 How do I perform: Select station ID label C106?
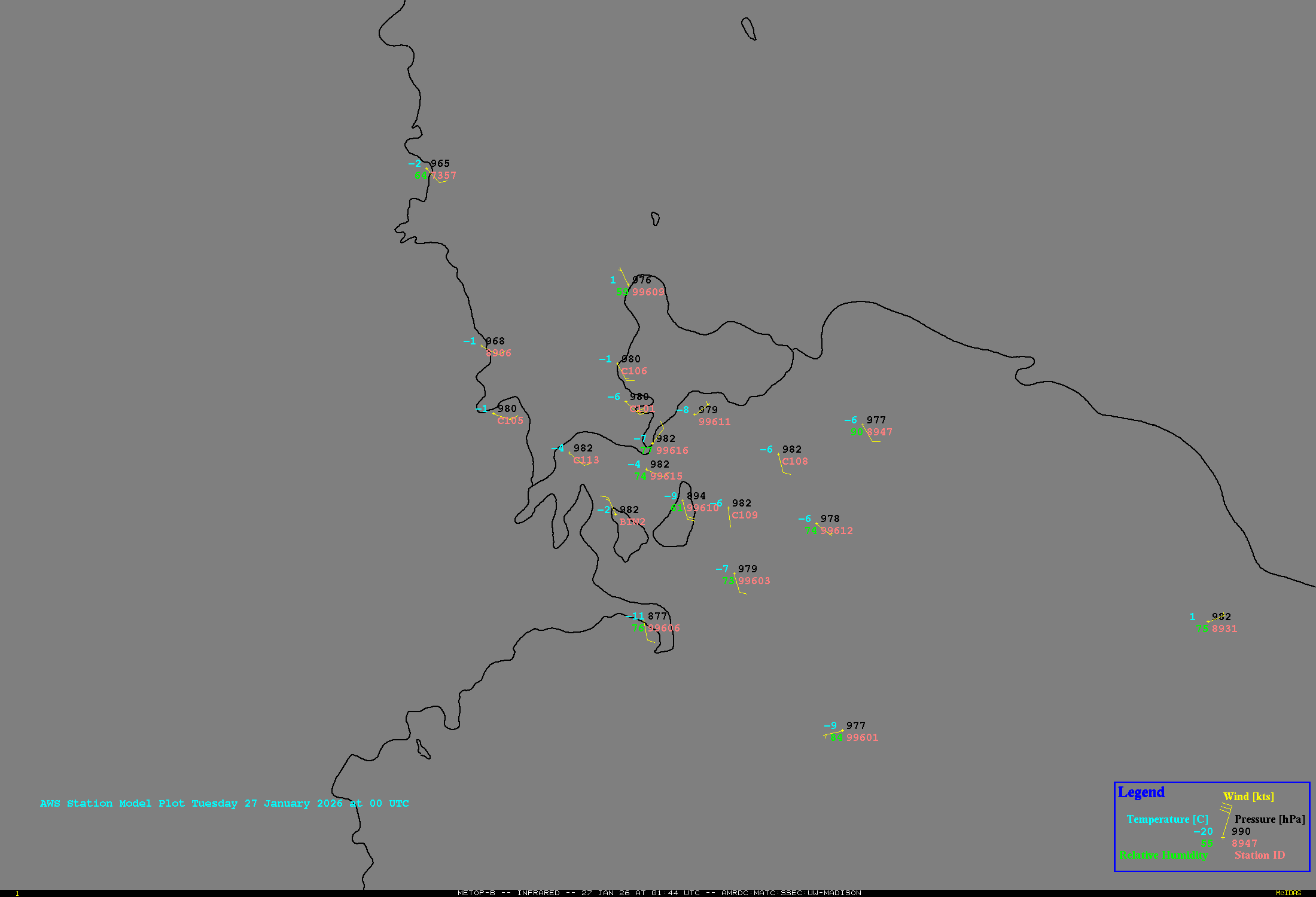(x=634, y=371)
